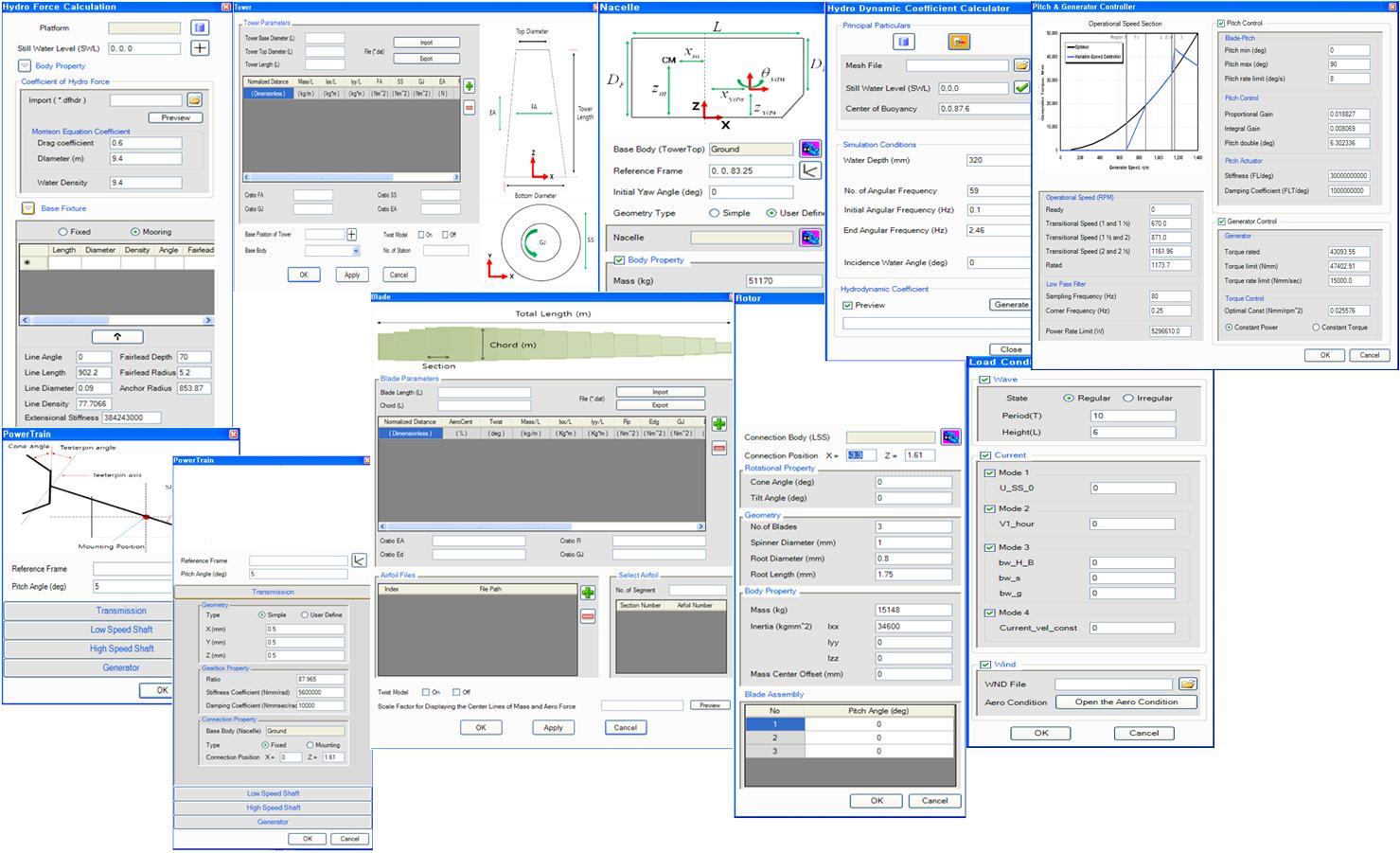Toggle the Mode 2 current checkbox
This screenshot has width=1400, height=853.
tap(990, 509)
